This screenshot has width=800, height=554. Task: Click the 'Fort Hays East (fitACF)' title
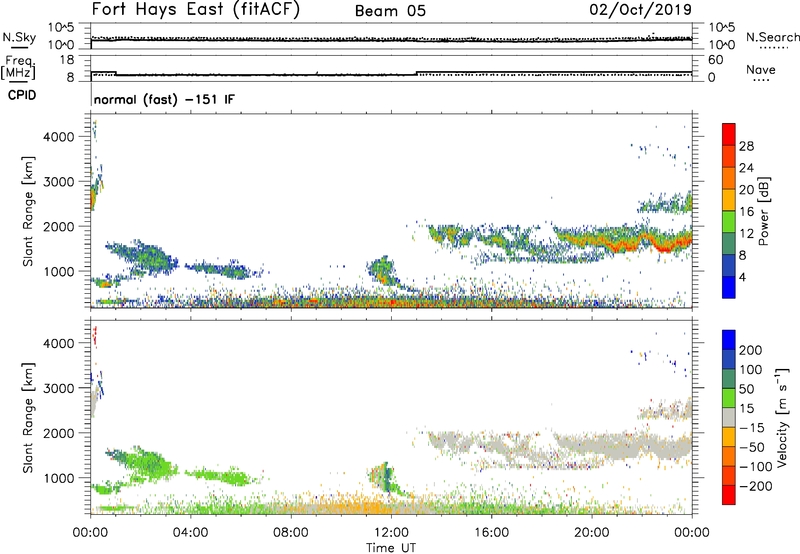pos(195,10)
